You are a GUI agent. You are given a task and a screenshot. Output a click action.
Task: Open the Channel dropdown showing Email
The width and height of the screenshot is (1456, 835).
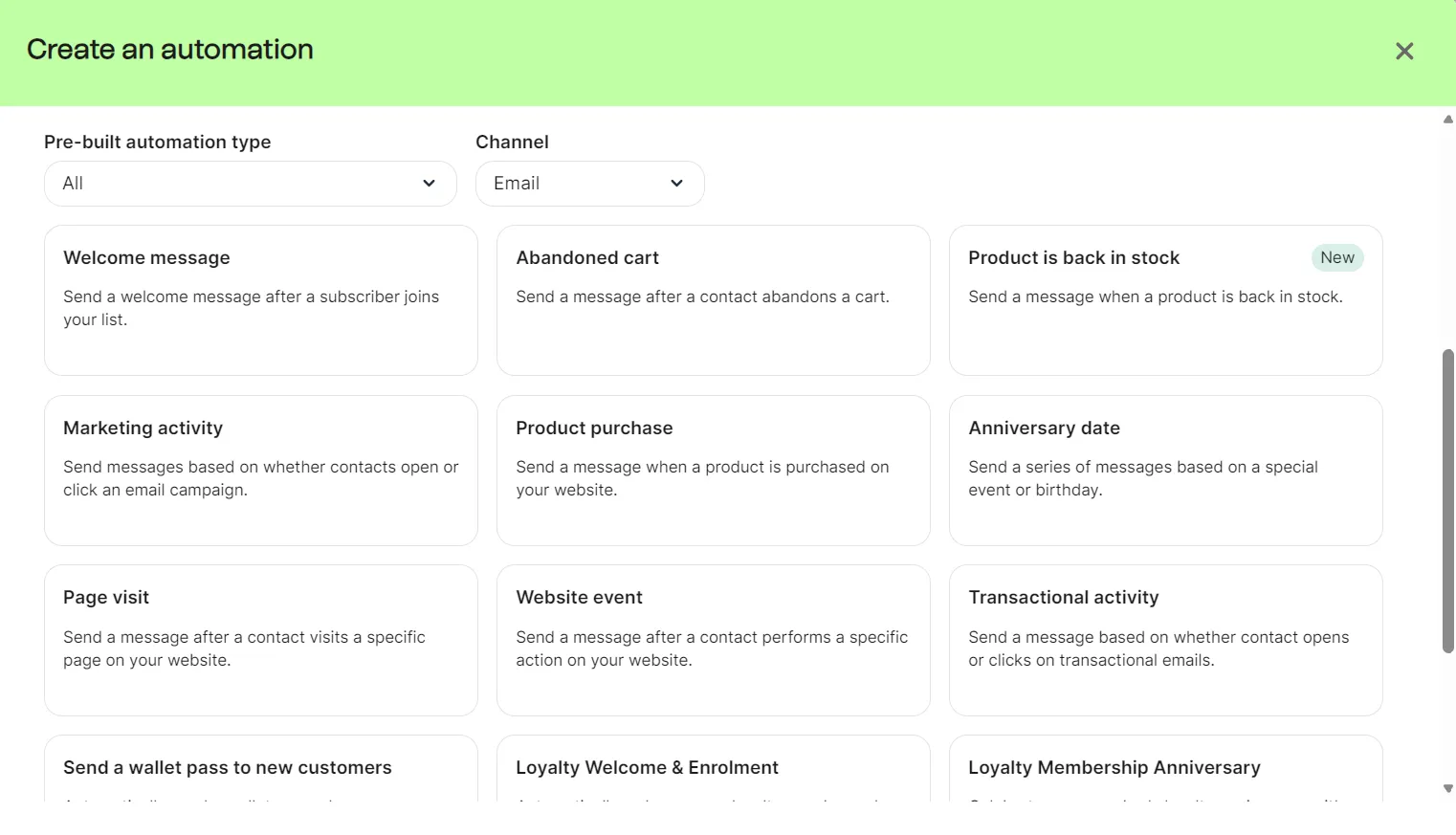590,184
